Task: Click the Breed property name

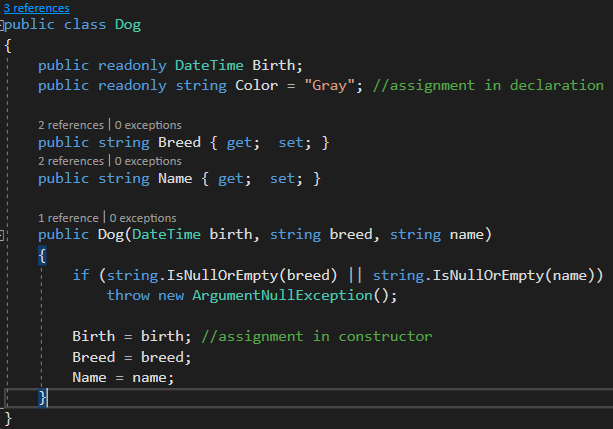Action: (179, 142)
